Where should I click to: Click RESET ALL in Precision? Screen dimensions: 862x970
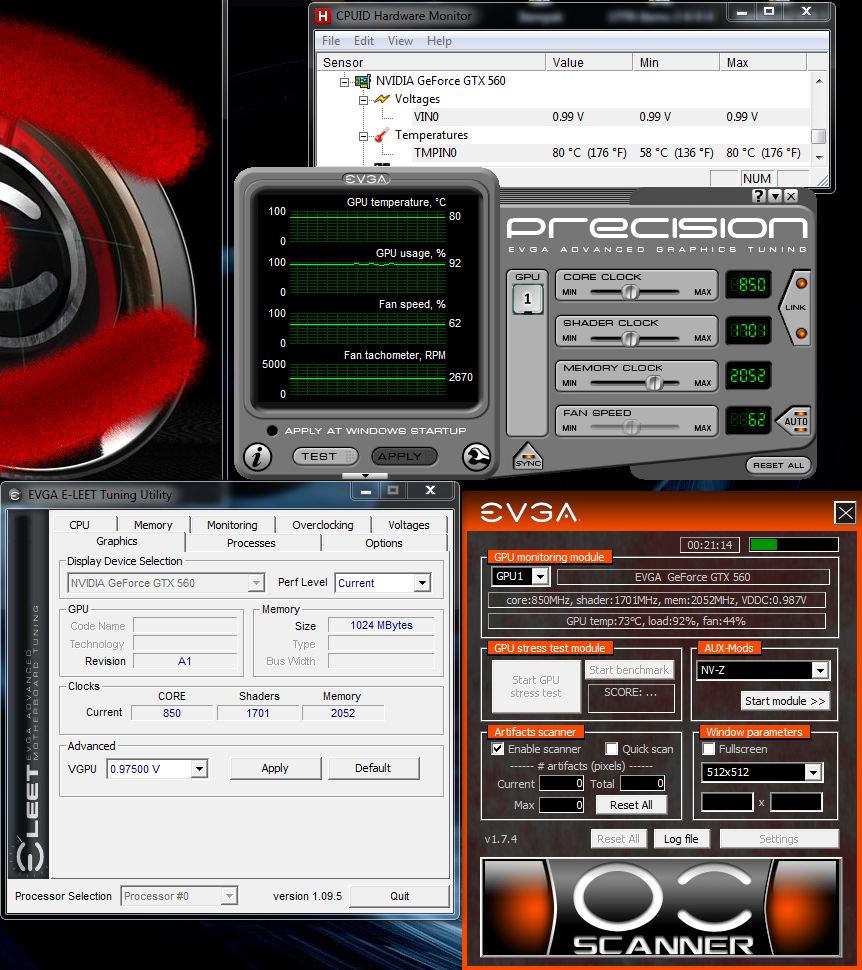pos(778,465)
